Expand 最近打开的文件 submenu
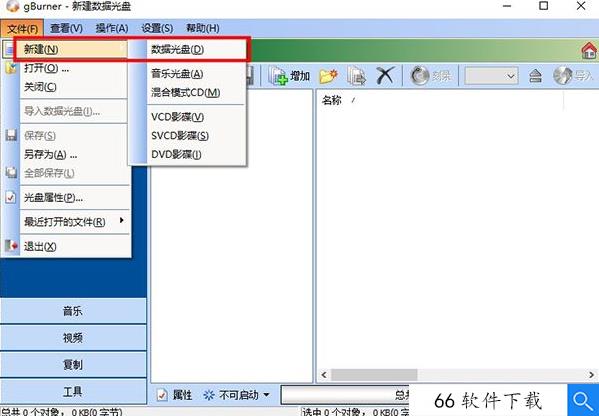599x416 pixels. (x=74, y=222)
